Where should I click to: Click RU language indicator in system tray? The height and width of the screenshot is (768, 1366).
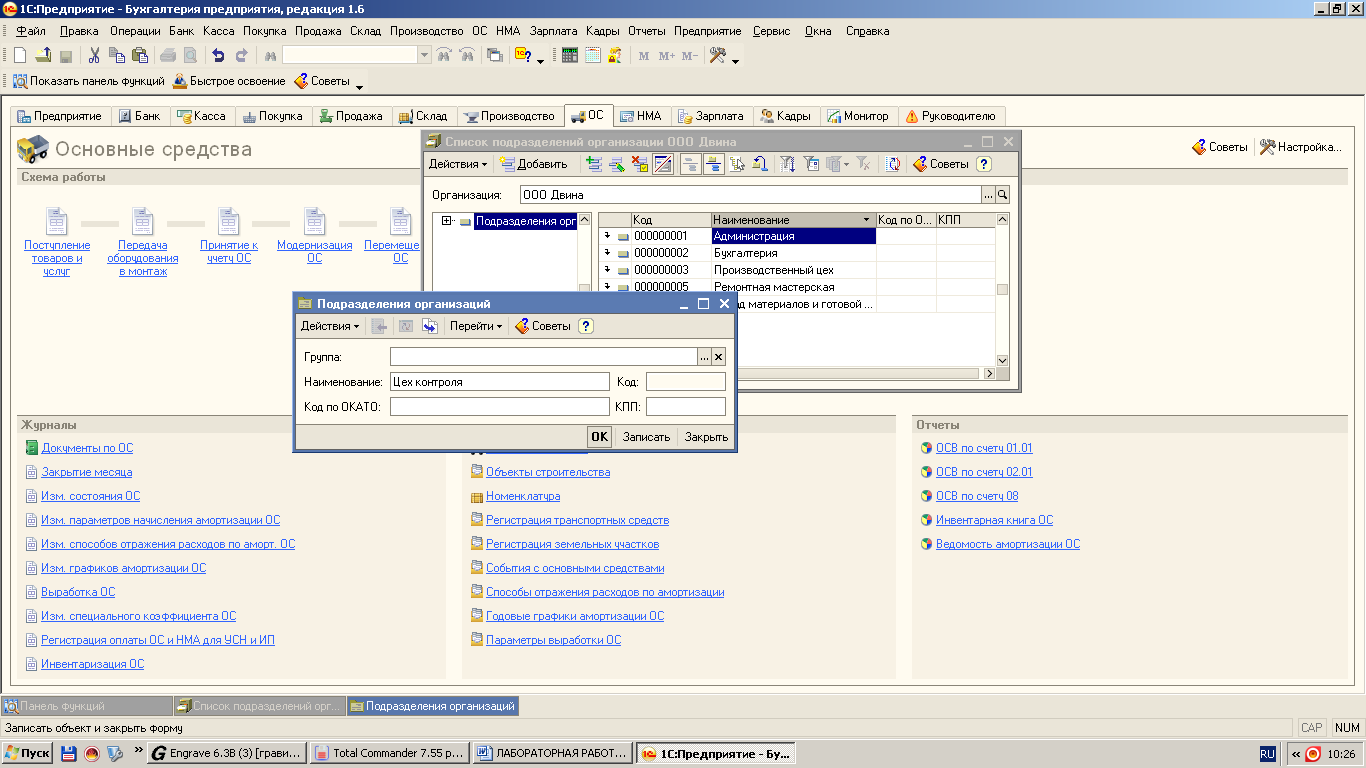coord(1267,754)
